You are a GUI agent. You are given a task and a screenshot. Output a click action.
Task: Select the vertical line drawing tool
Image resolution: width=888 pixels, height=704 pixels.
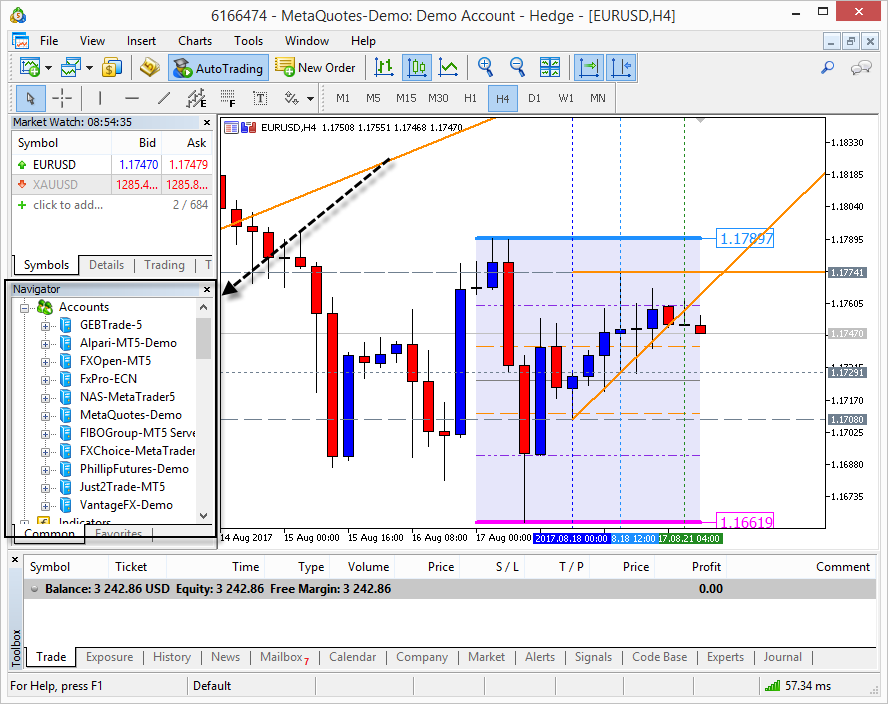pos(99,98)
